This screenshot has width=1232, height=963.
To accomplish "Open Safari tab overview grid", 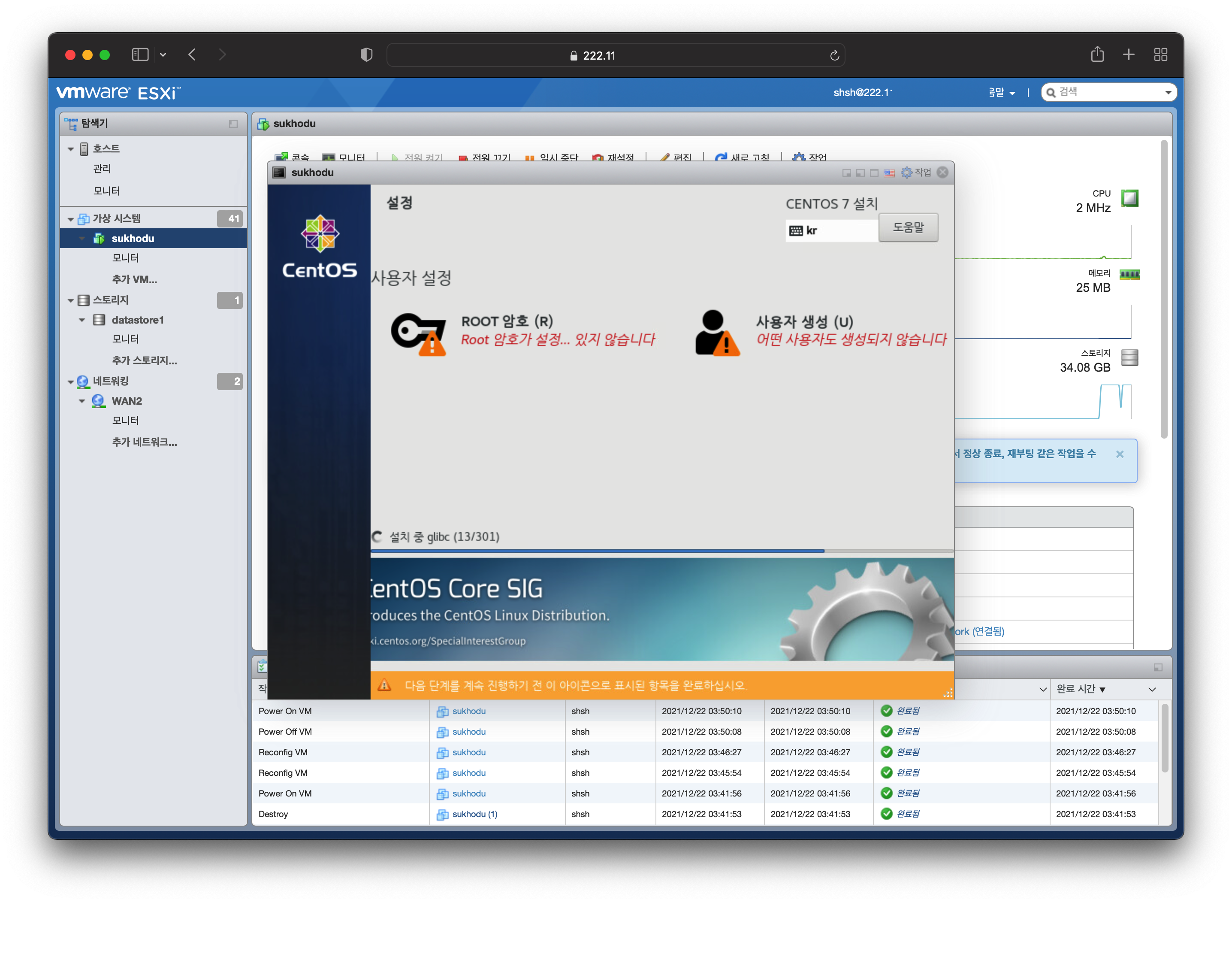I will tap(1160, 55).
